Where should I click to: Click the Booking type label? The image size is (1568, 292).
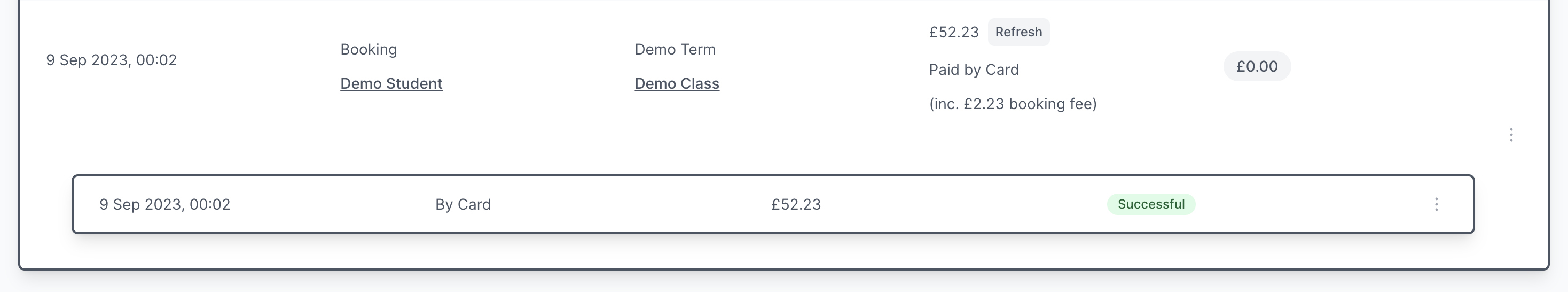[x=369, y=49]
